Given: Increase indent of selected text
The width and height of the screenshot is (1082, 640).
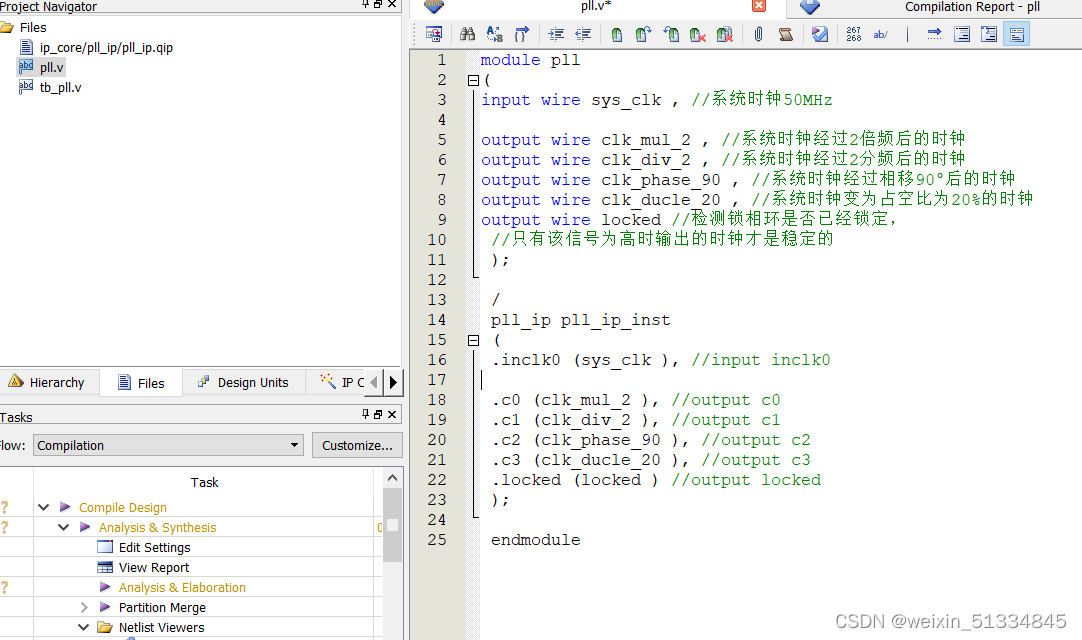Looking at the screenshot, I should pos(558,33).
